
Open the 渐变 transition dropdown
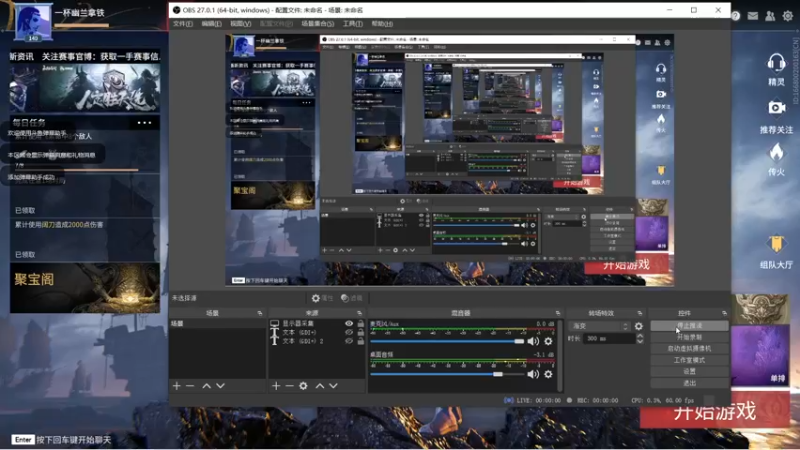click(599, 326)
